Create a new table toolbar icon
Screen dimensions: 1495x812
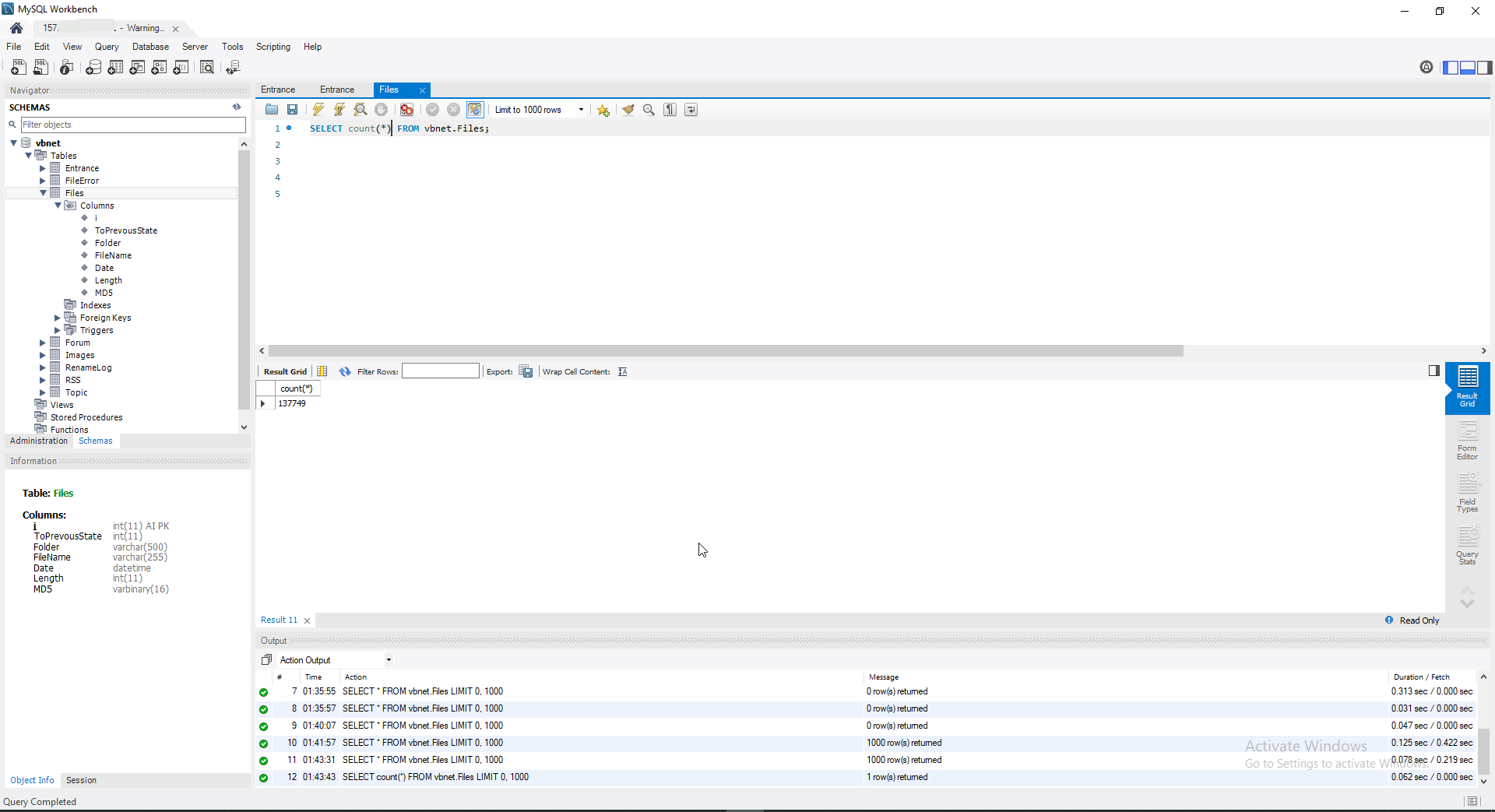pos(115,68)
